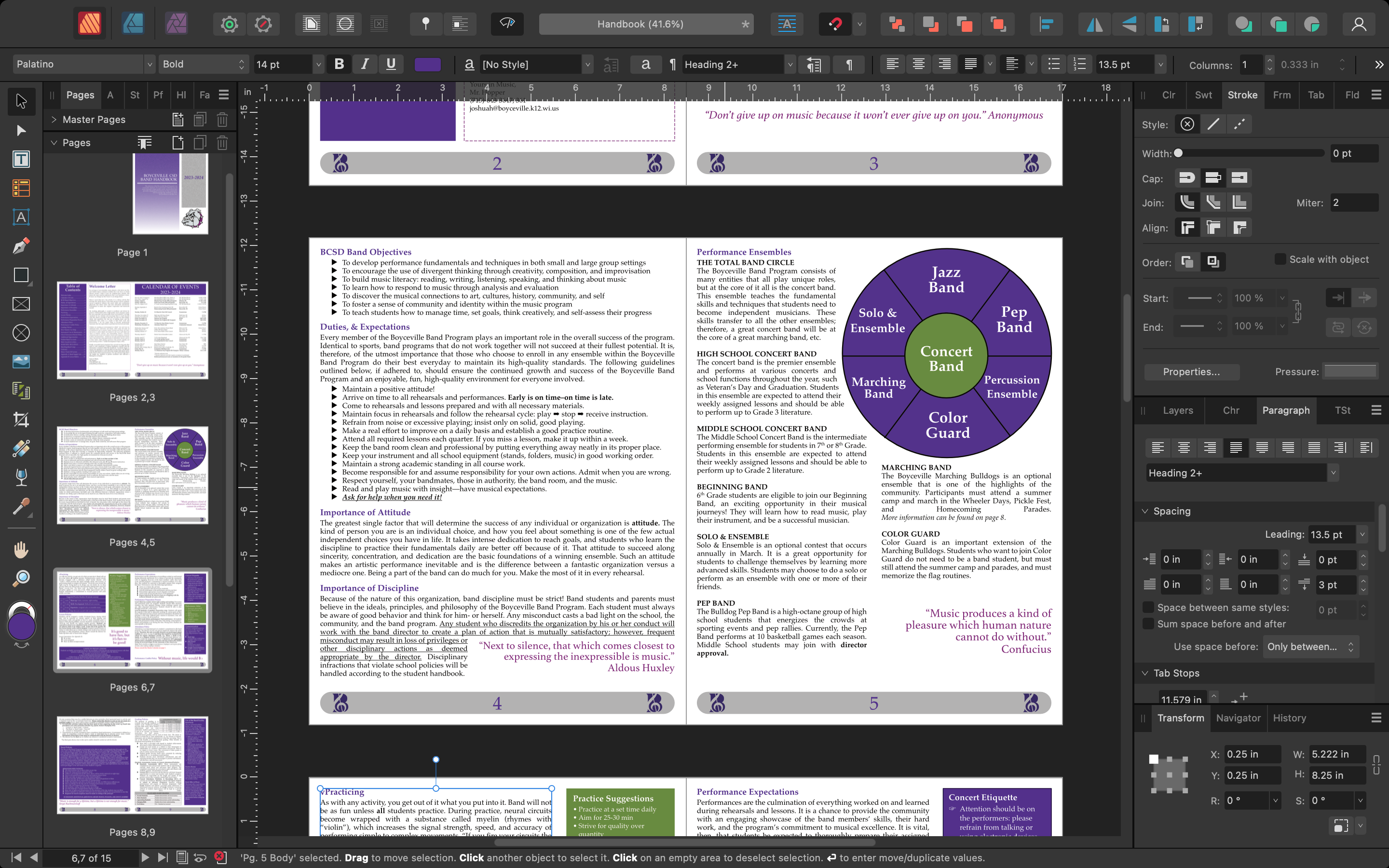Image resolution: width=1389 pixels, height=868 pixels.
Task: Delete the selected page using the trash icon
Action: tap(222, 142)
